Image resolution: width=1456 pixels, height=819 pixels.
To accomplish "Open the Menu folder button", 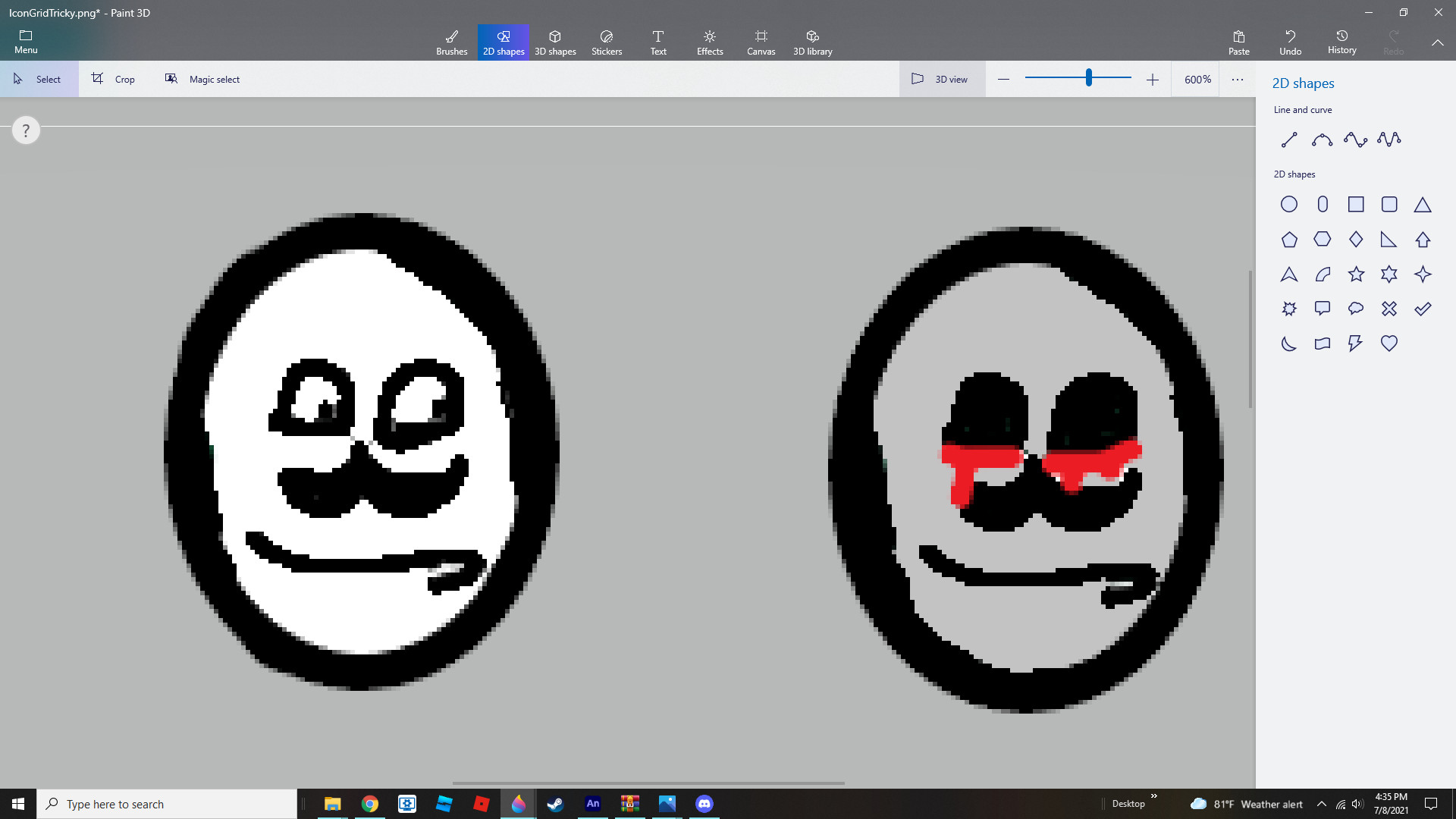I will click(26, 42).
